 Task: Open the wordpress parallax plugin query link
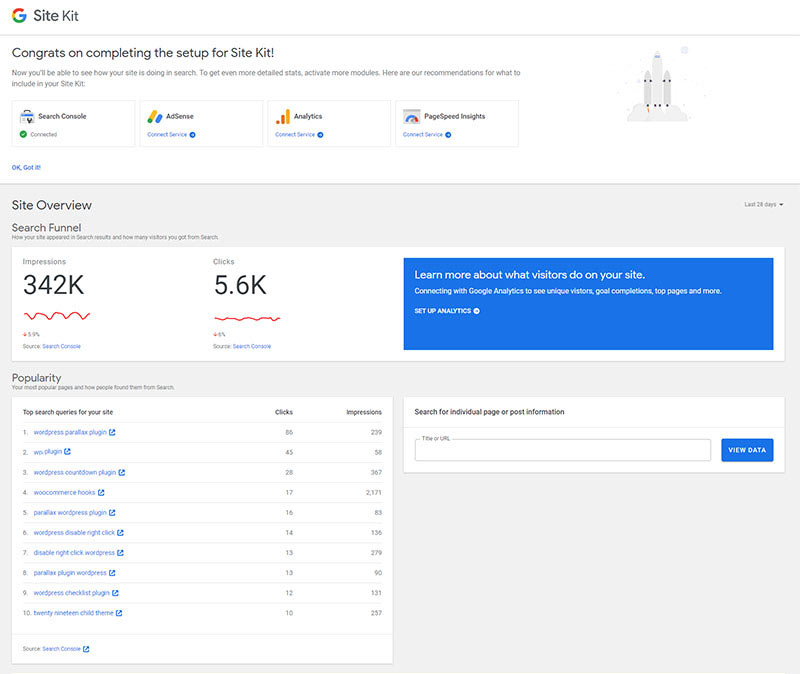70,433
